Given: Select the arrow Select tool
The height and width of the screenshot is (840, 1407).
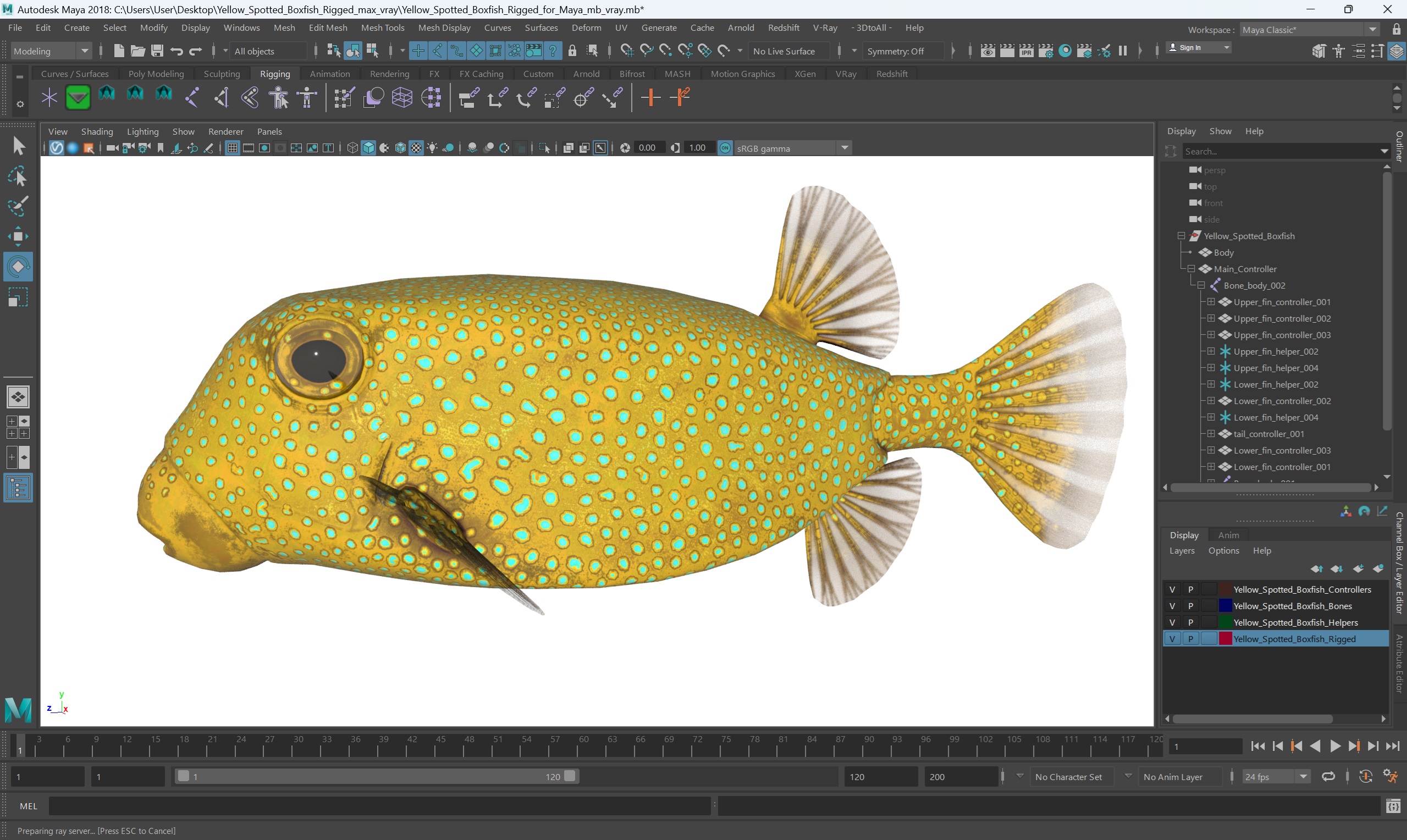Looking at the screenshot, I should (18, 146).
